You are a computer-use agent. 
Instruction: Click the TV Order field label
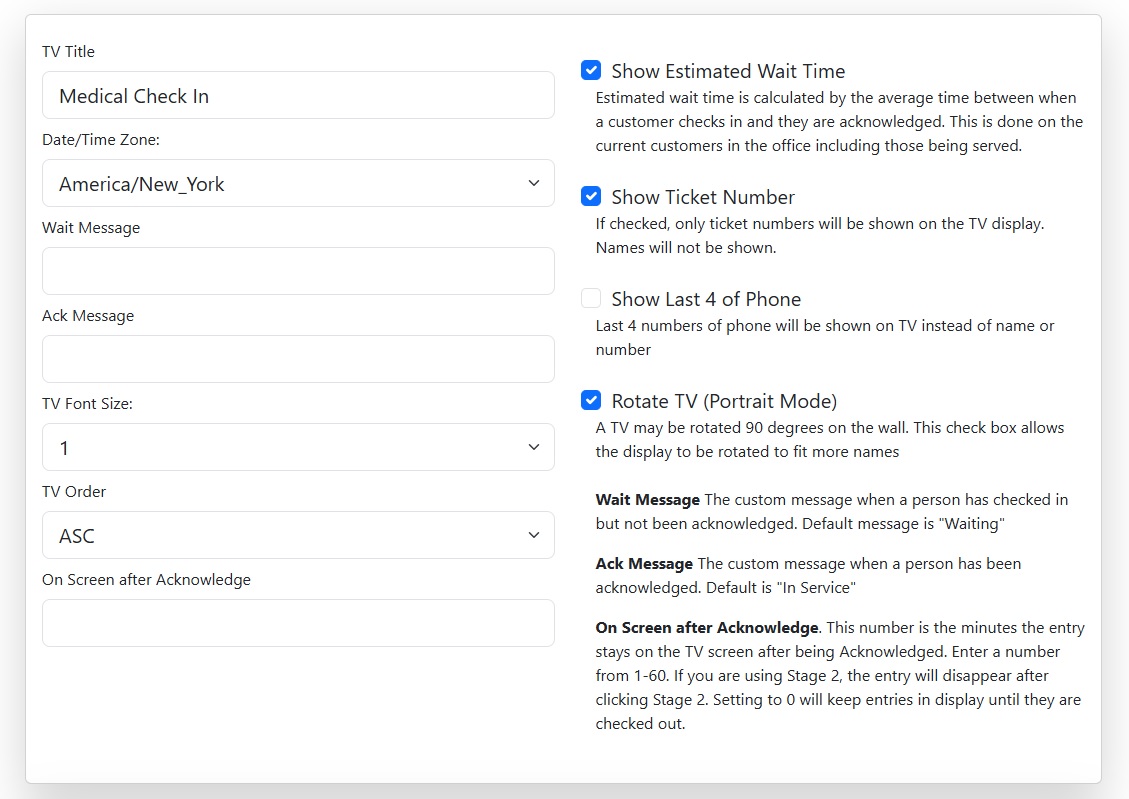(x=74, y=491)
